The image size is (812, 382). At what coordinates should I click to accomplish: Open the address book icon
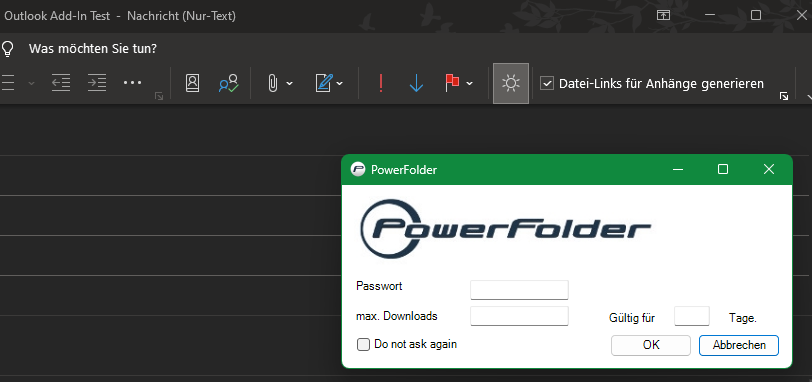(x=192, y=83)
